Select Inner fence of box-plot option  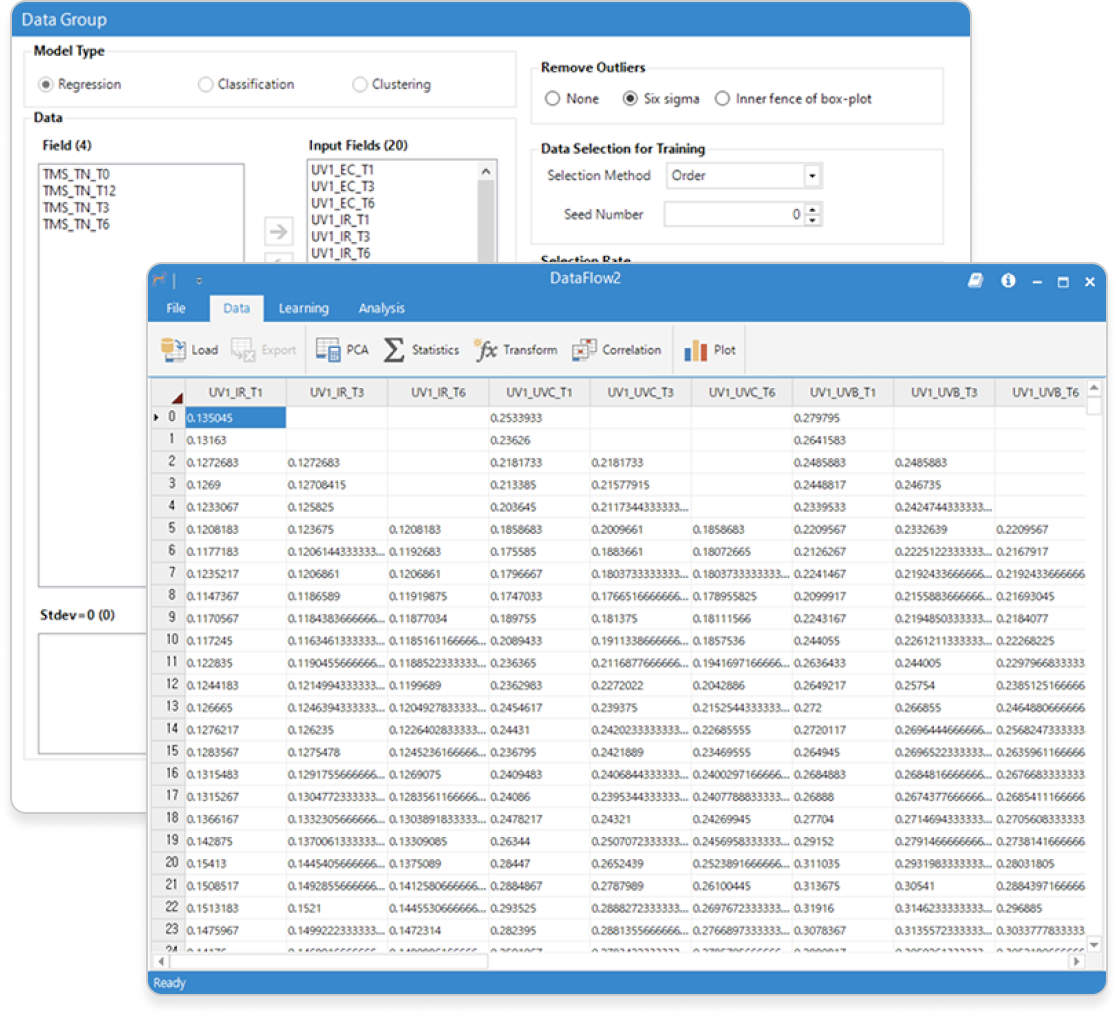pyautogui.click(x=723, y=99)
